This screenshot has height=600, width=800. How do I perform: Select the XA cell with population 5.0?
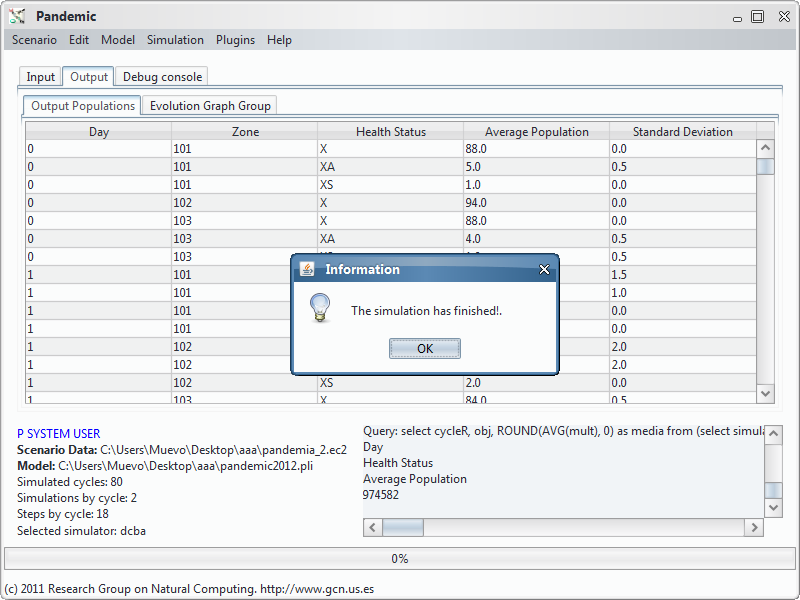[390, 167]
